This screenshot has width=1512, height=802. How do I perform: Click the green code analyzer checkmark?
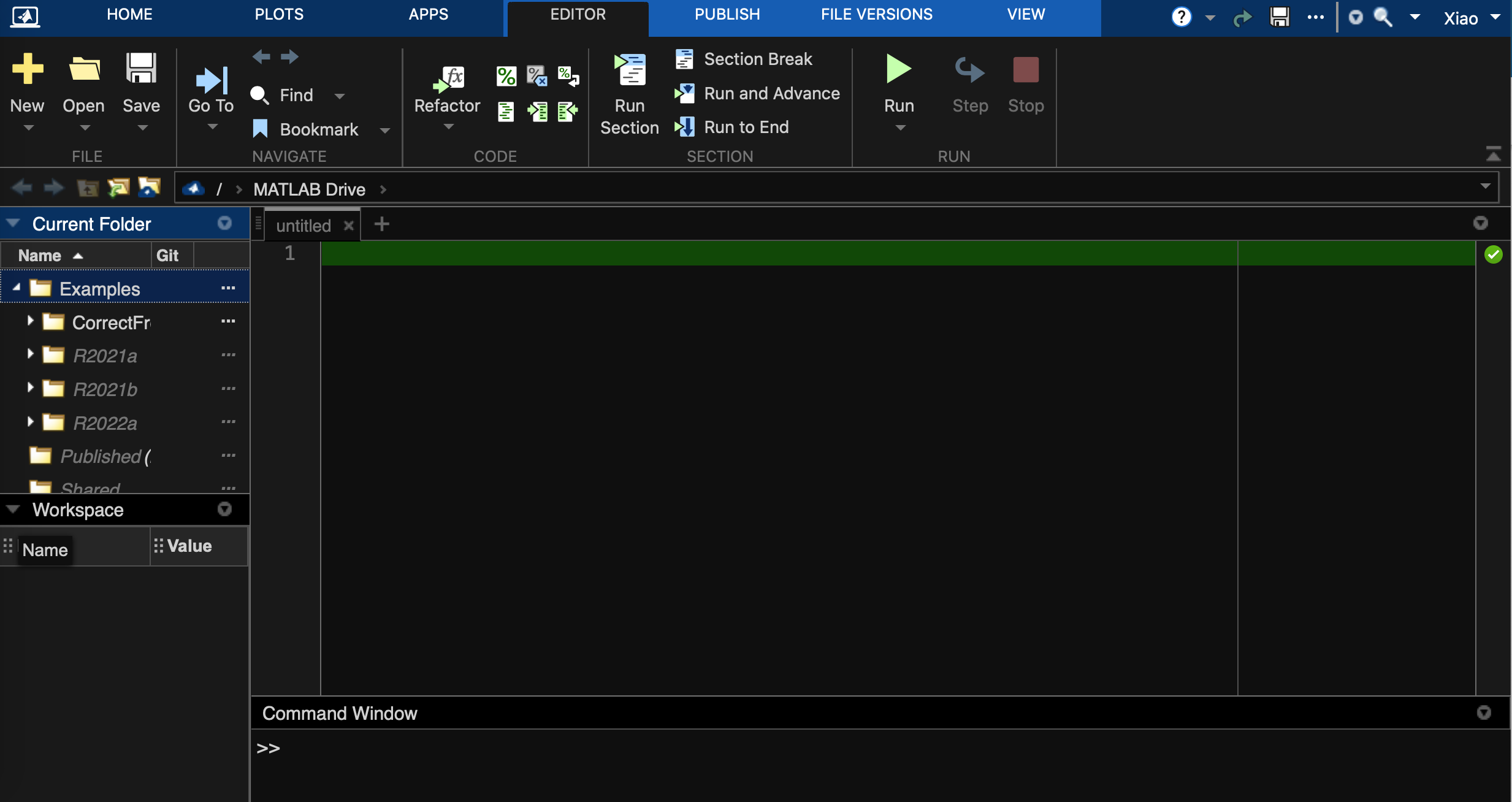pyautogui.click(x=1494, y=254)
